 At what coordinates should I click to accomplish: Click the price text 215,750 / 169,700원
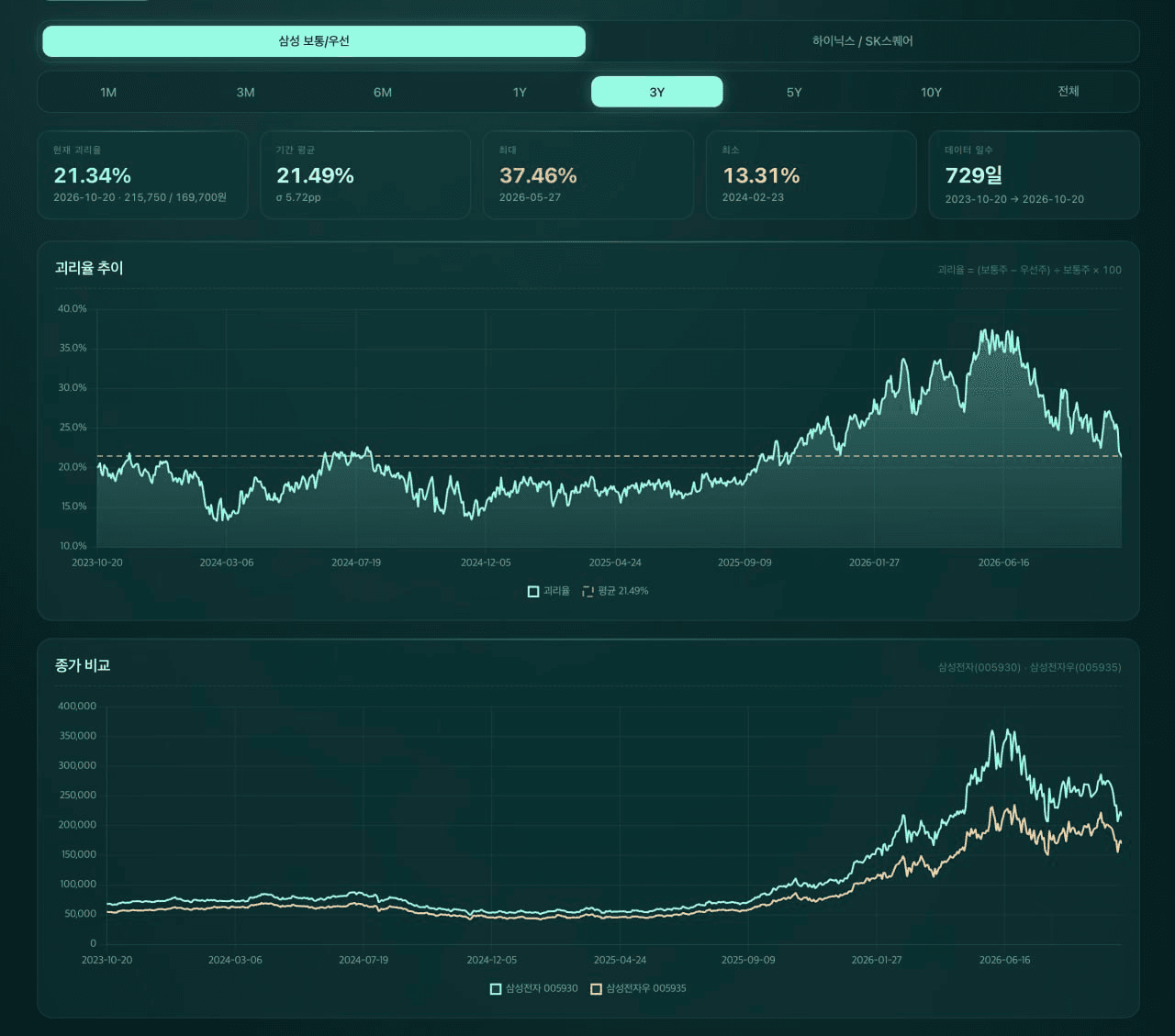pos(175,197)
